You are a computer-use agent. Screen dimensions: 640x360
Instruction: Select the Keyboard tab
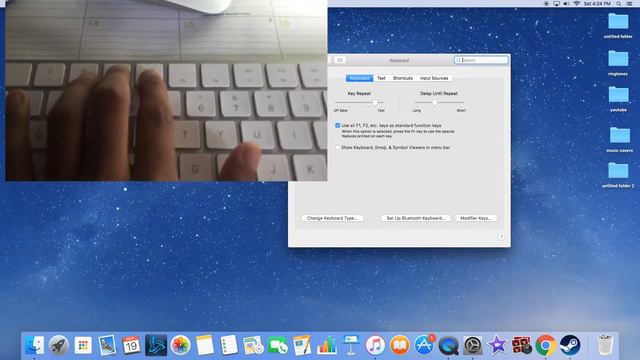(x=360, y=78)
